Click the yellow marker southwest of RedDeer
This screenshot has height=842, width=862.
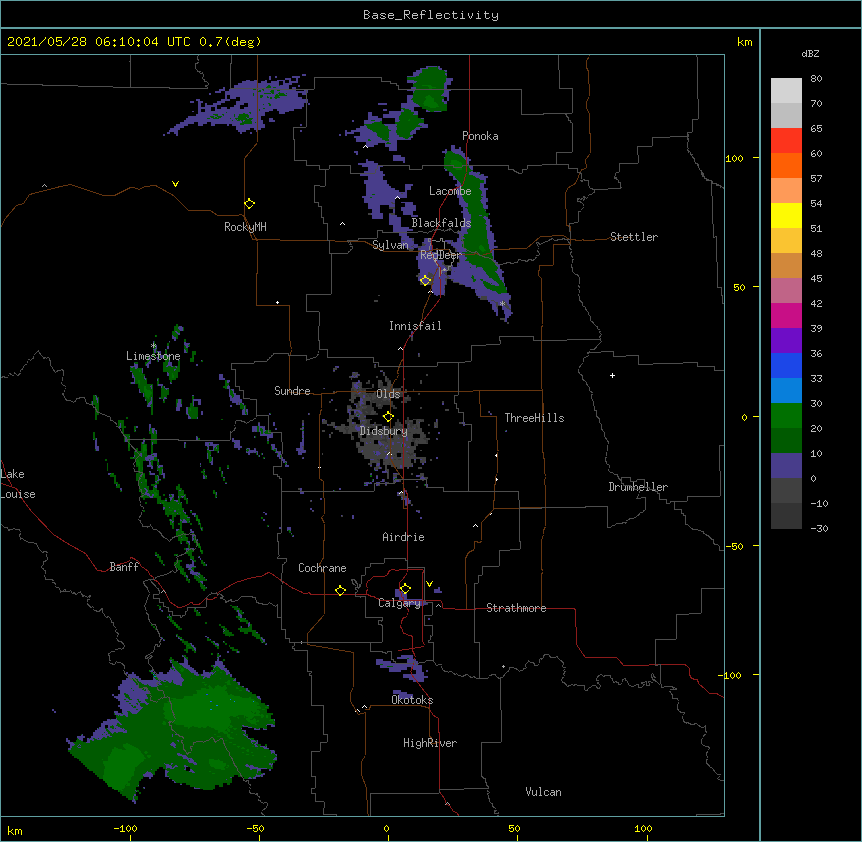(x=425, y=281)
